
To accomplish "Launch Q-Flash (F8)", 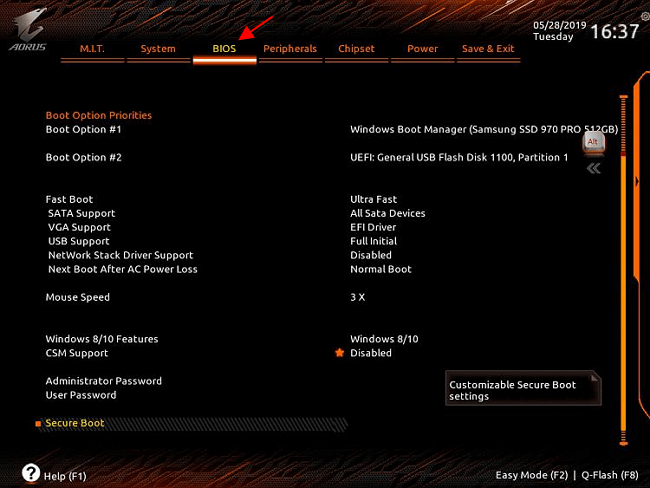I will [x=610, y=475].
